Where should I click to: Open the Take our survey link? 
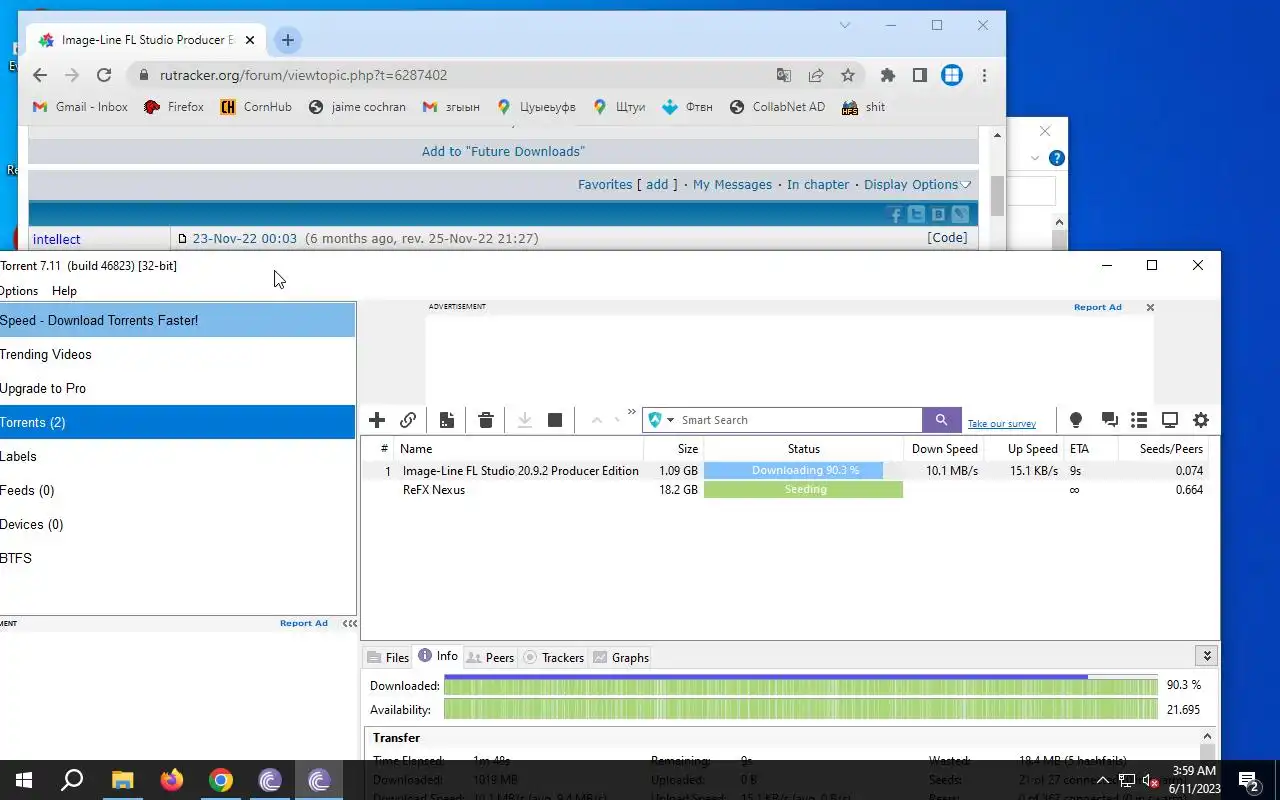click(1002, 424)
